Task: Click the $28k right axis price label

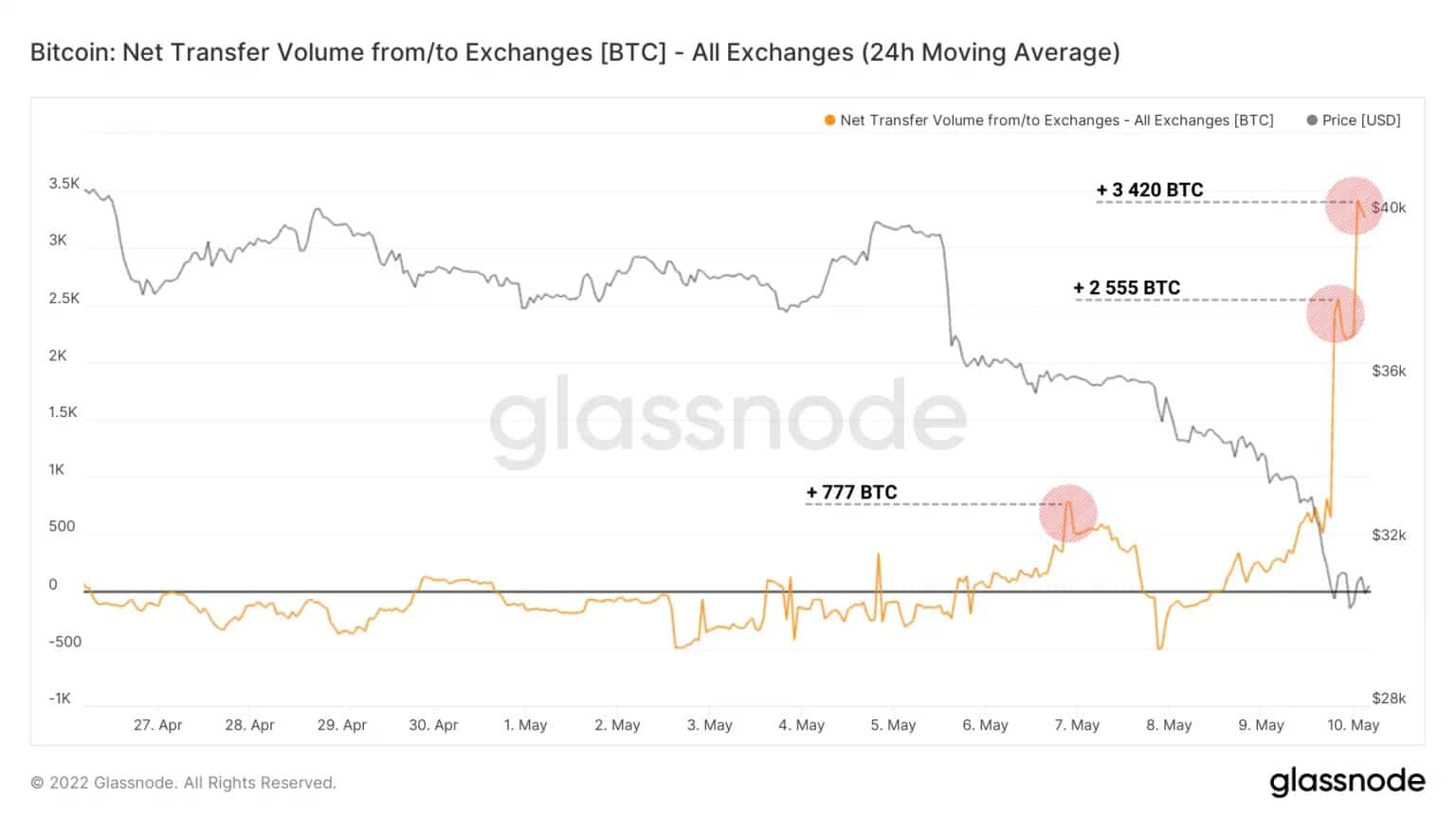Action: tap(1389, 699)
